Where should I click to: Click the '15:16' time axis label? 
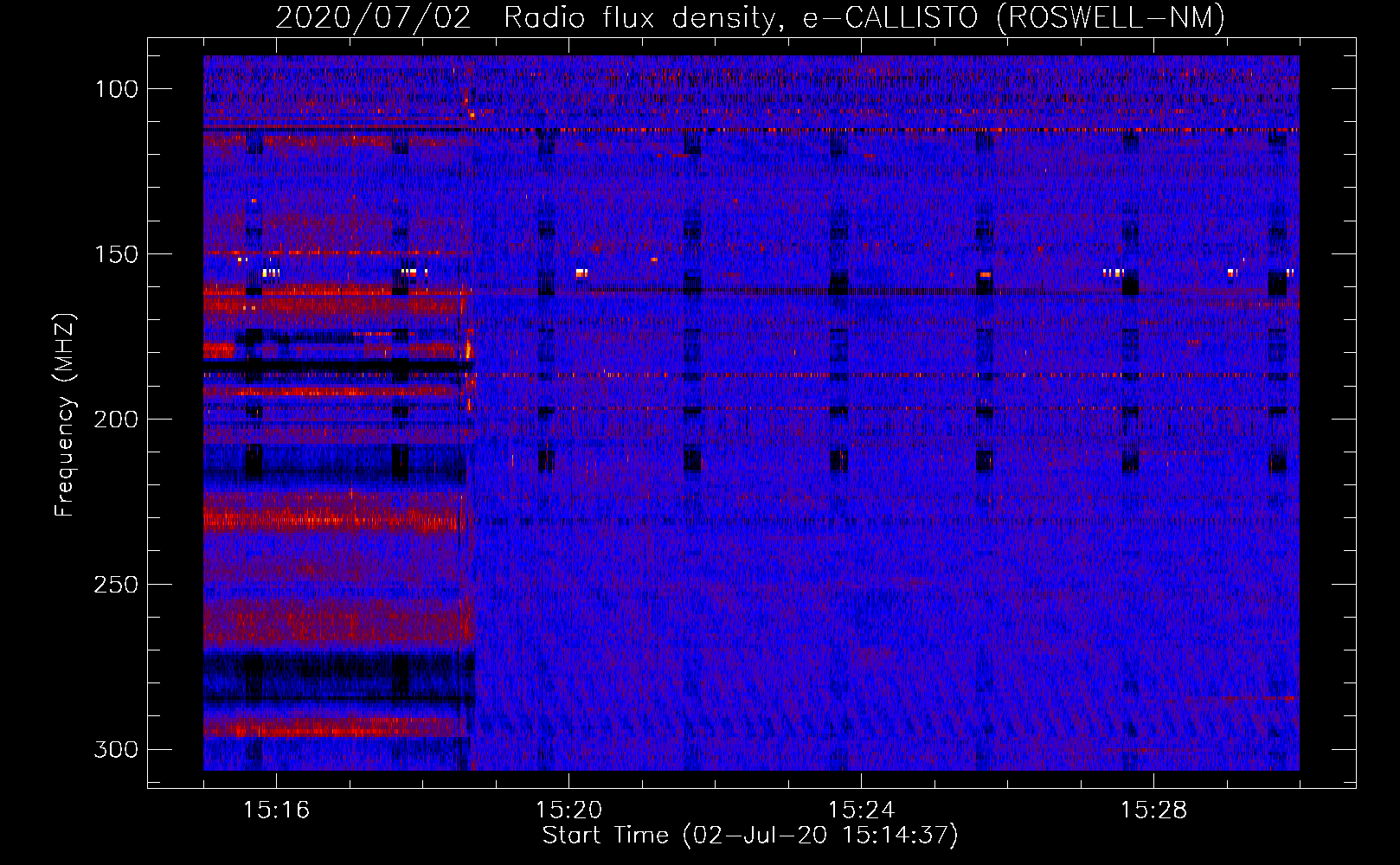coord(276,811)
